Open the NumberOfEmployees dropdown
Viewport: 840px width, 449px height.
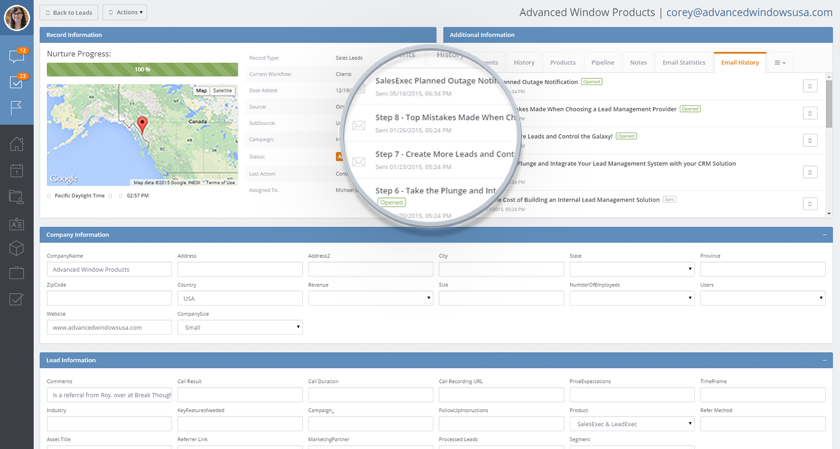tap(632, 298)
